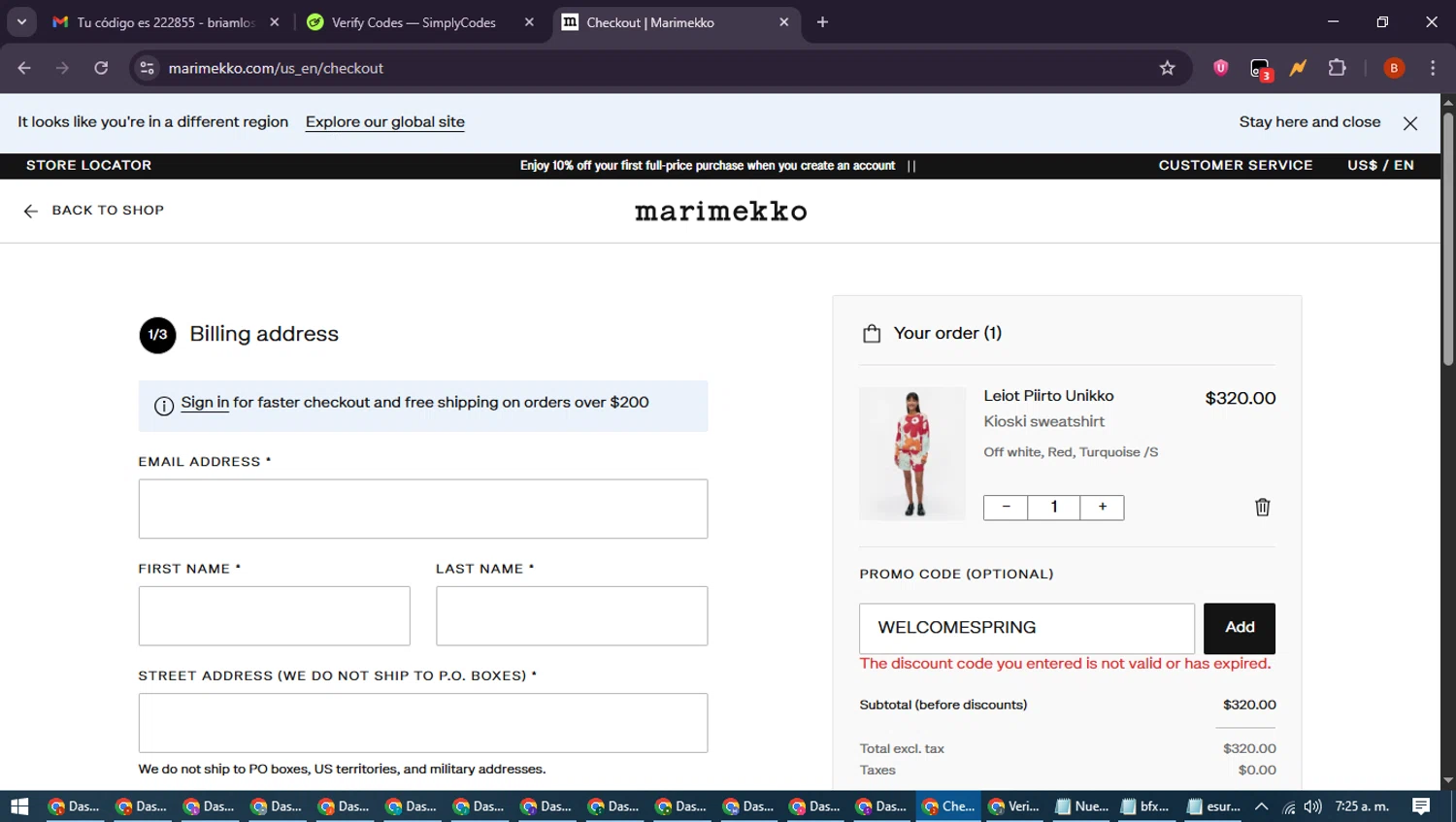The image size is (1456, 822).
Task: Decrease quantity with the minus button
Action: pos(1006,508)
